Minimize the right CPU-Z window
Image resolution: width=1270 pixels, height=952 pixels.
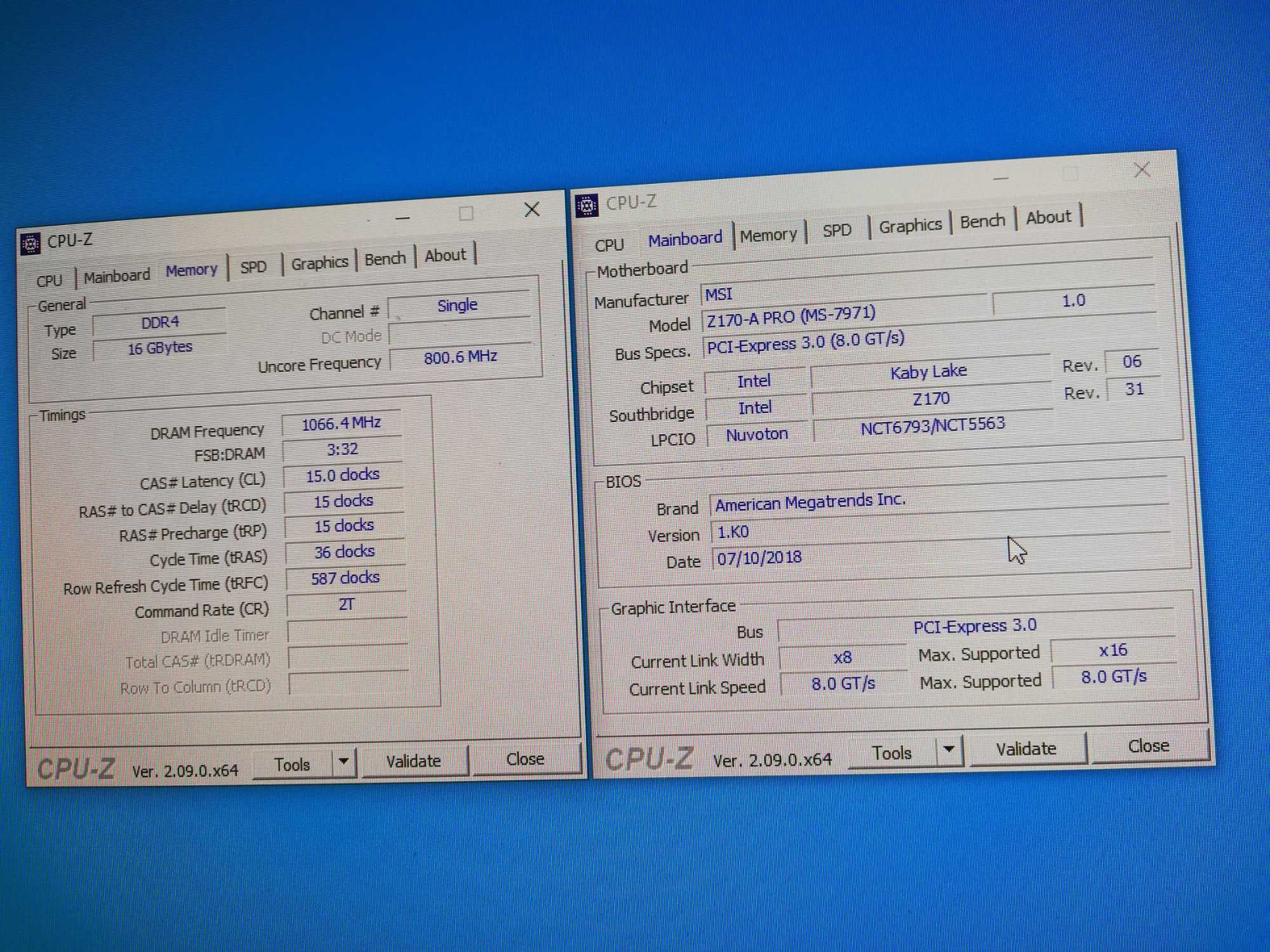click(1001, 178)
